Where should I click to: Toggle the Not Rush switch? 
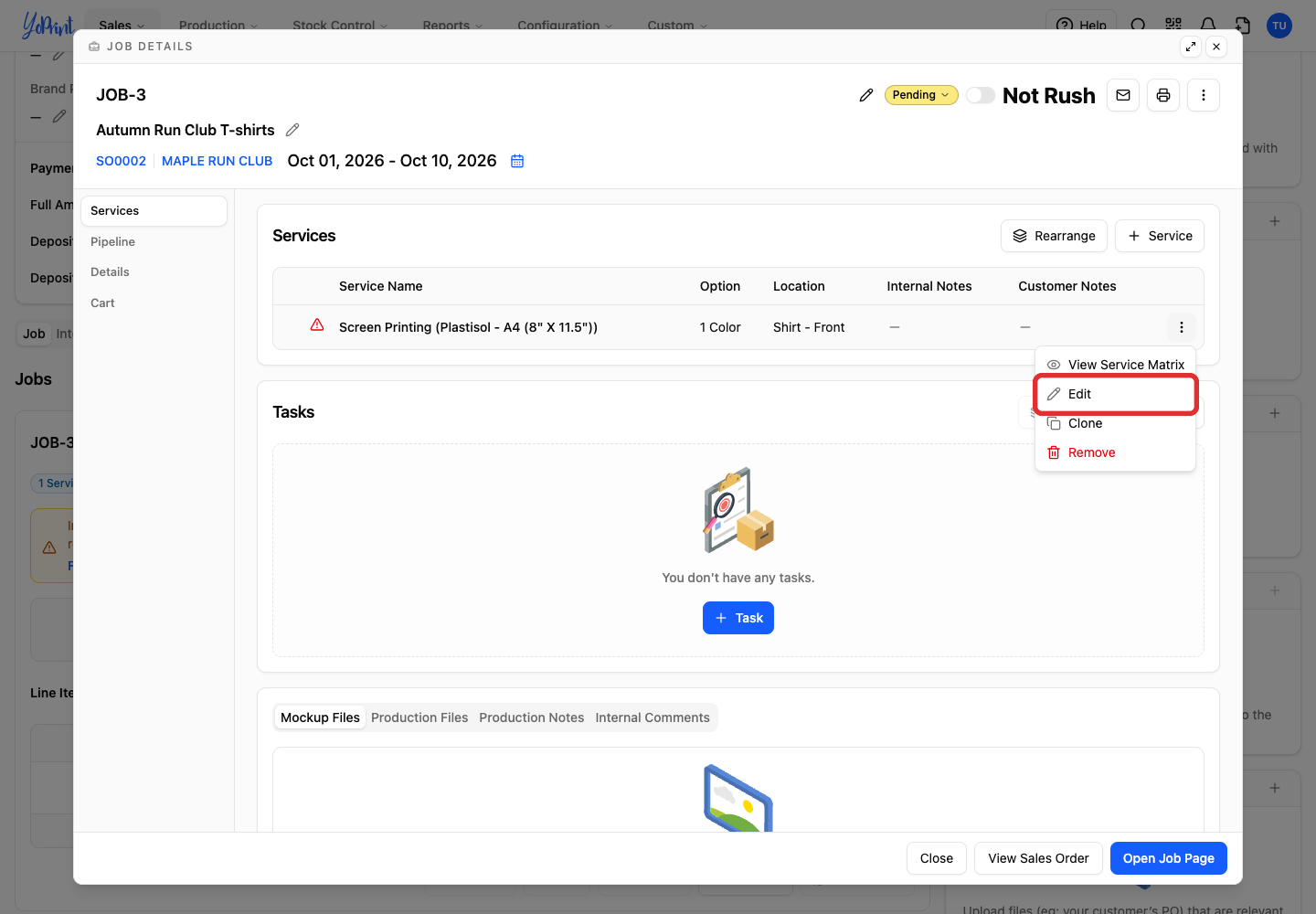point(981,95)
